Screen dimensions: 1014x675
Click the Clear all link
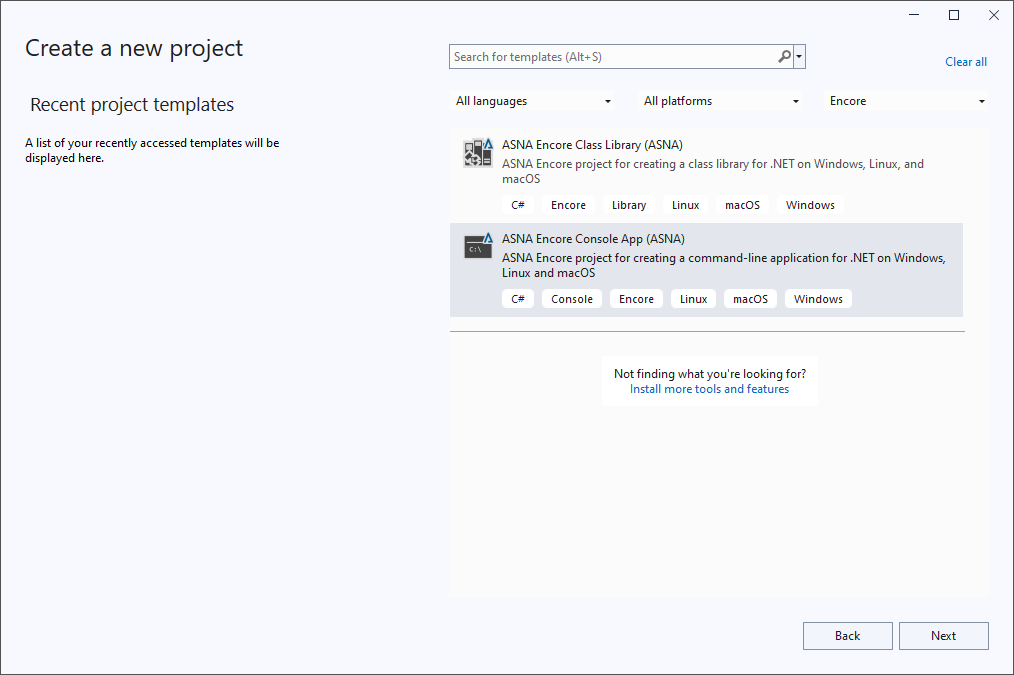[965, 62]
